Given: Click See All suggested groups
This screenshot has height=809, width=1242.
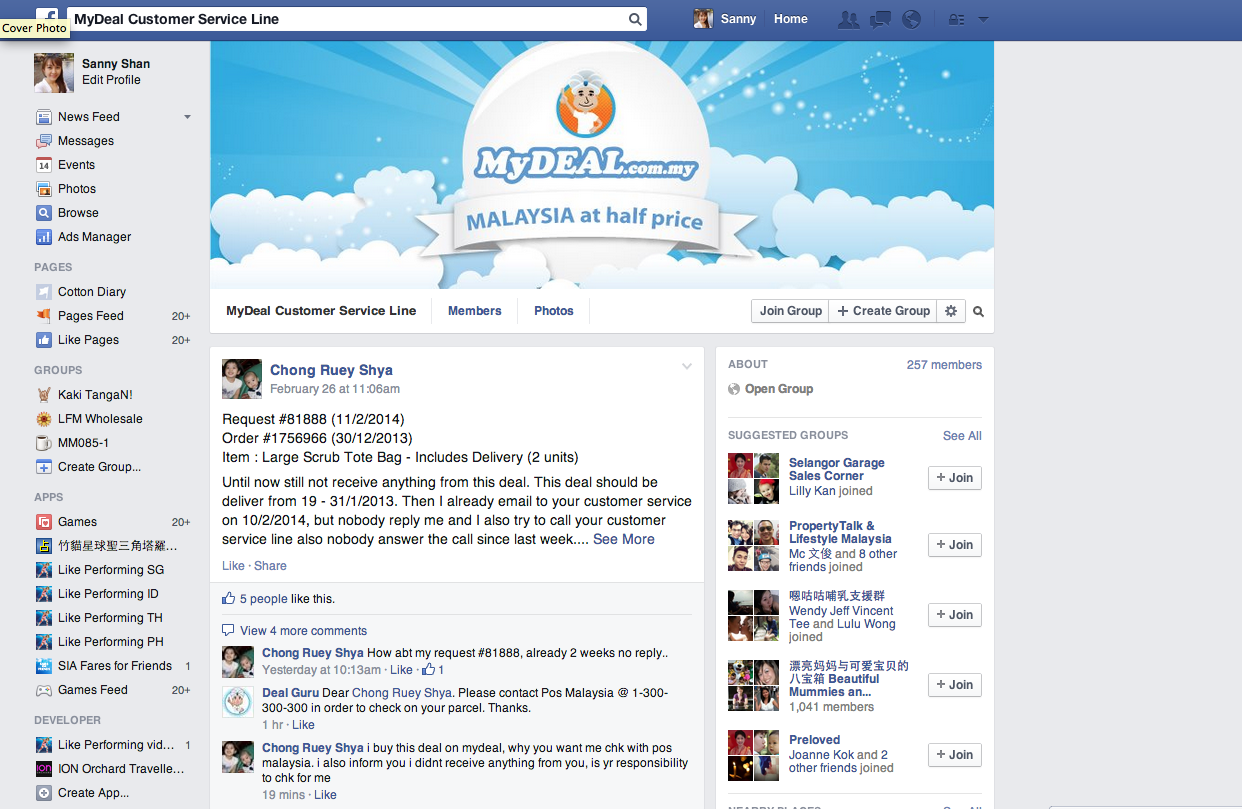Looking at the screenshot, I should [962, 436].
